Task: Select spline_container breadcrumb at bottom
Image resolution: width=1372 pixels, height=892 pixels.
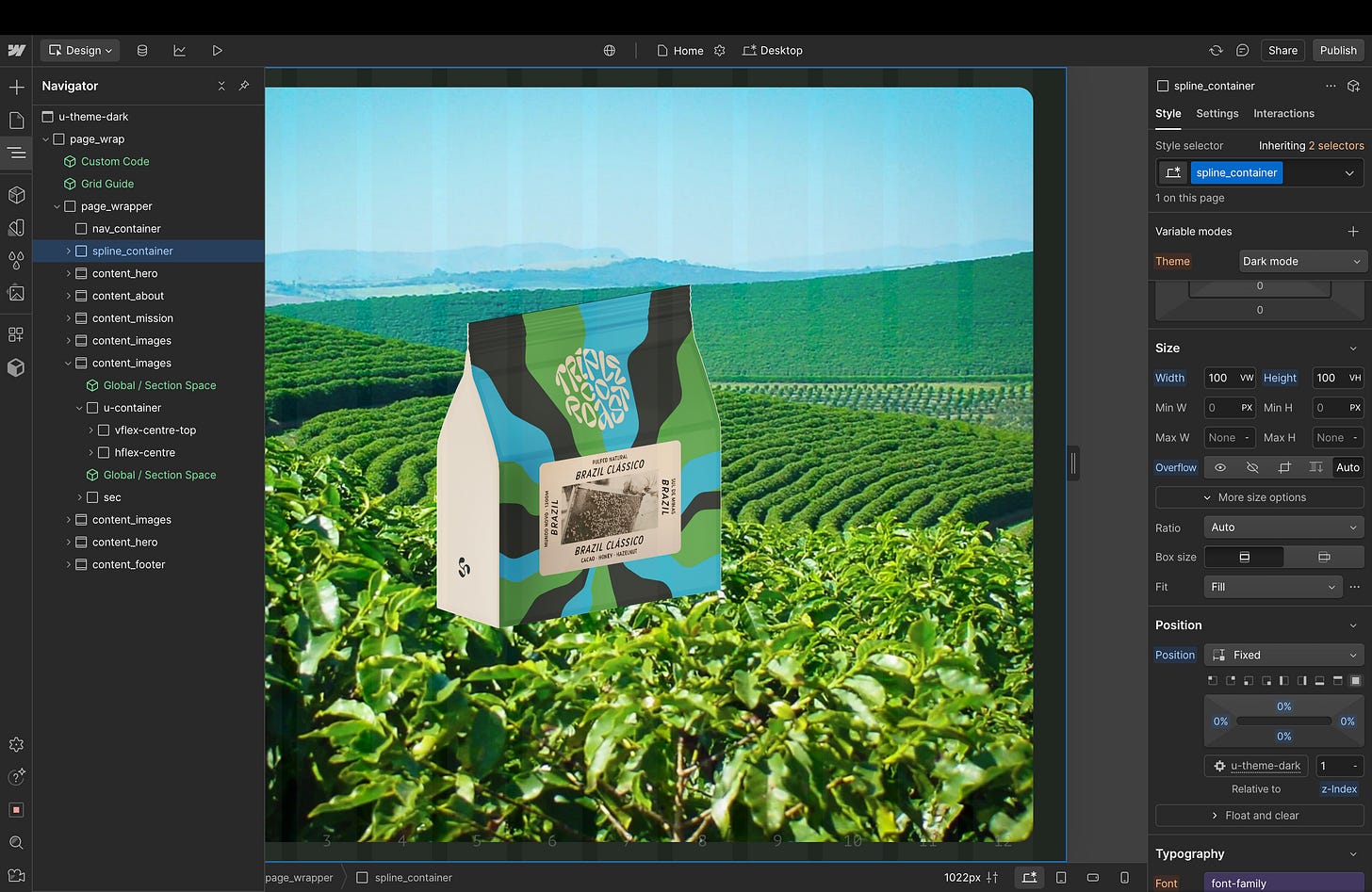Action: (x=404, y=878)
